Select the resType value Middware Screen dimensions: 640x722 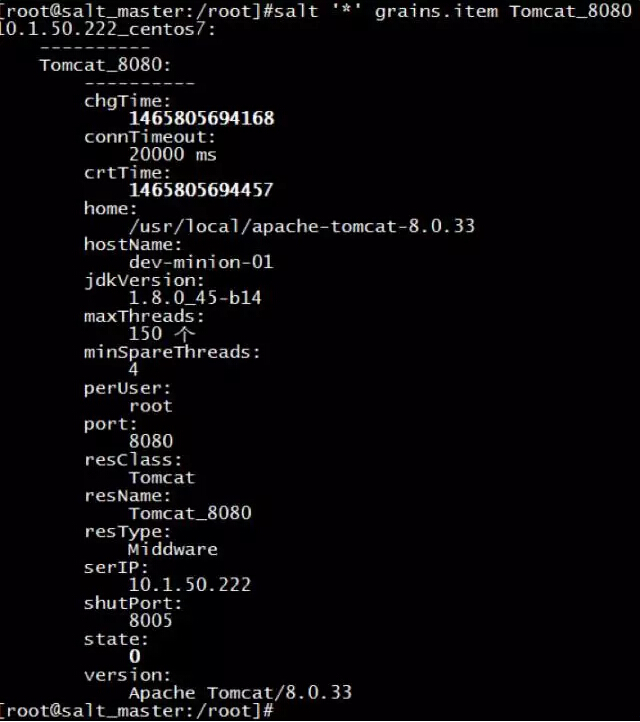click(x=173, y=549)
